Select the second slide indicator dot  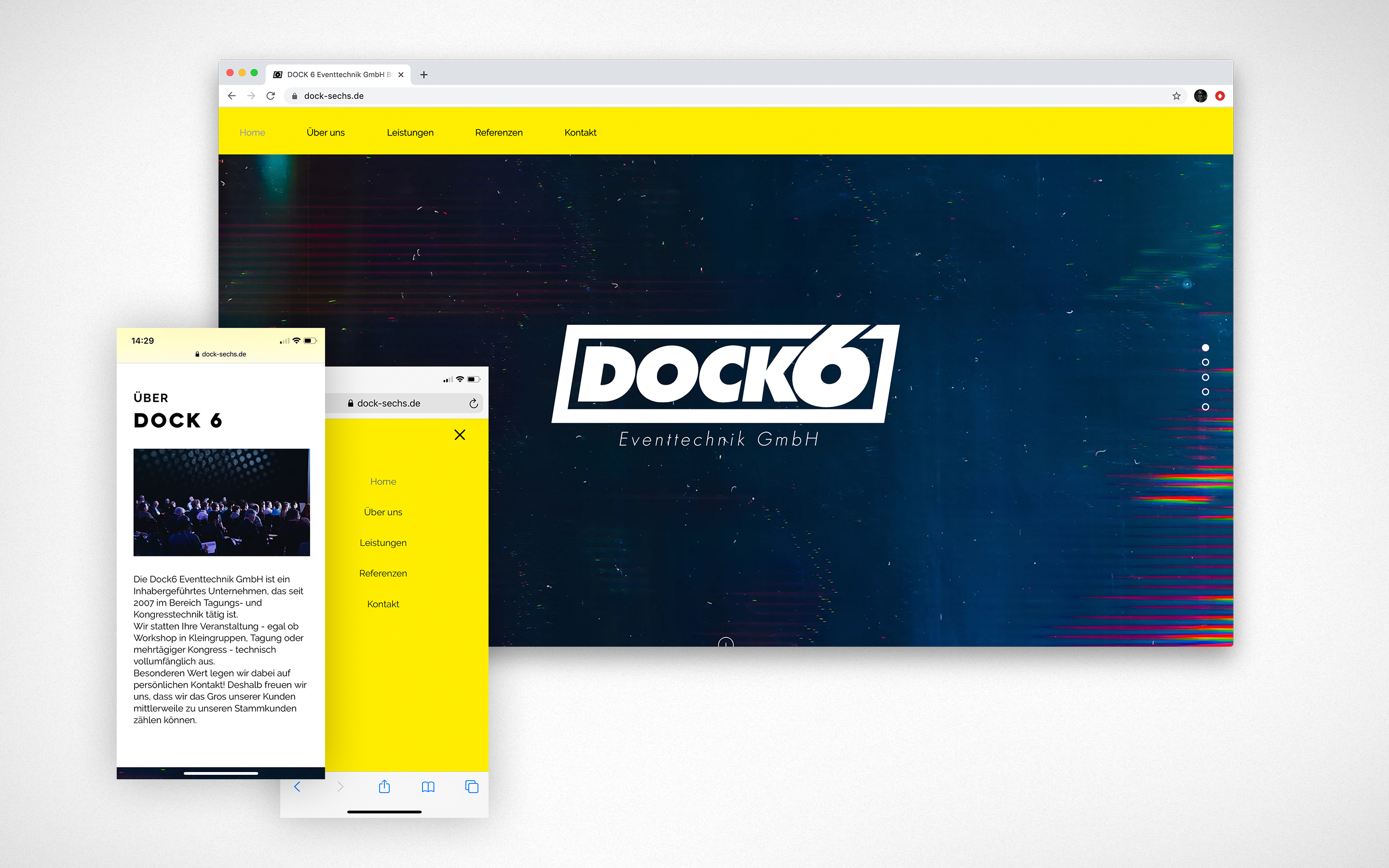(1205, 362)
